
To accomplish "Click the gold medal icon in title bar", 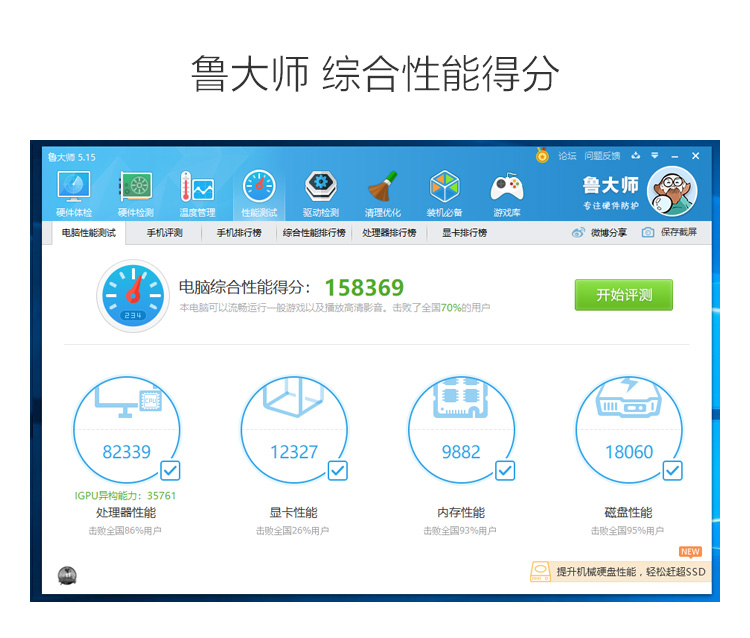I will (542, 155).
